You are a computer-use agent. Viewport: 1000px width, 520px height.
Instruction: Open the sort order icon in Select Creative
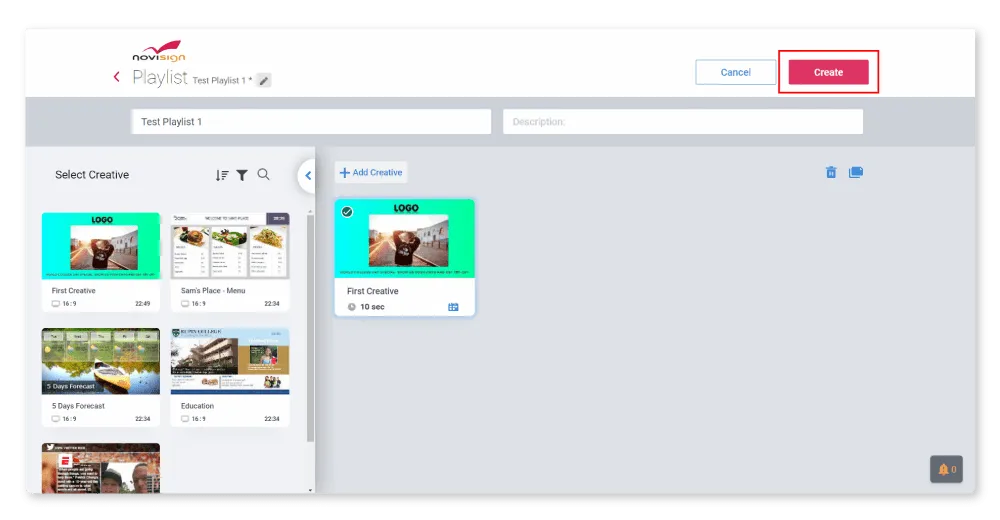click(x=222, y=175)
